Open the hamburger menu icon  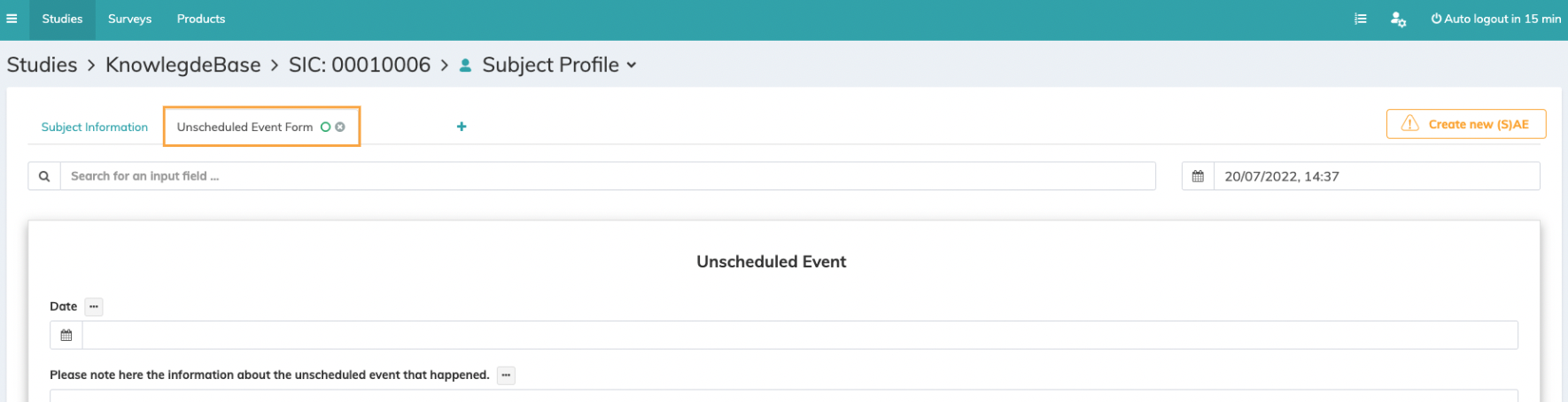click(x=12, y=19)
